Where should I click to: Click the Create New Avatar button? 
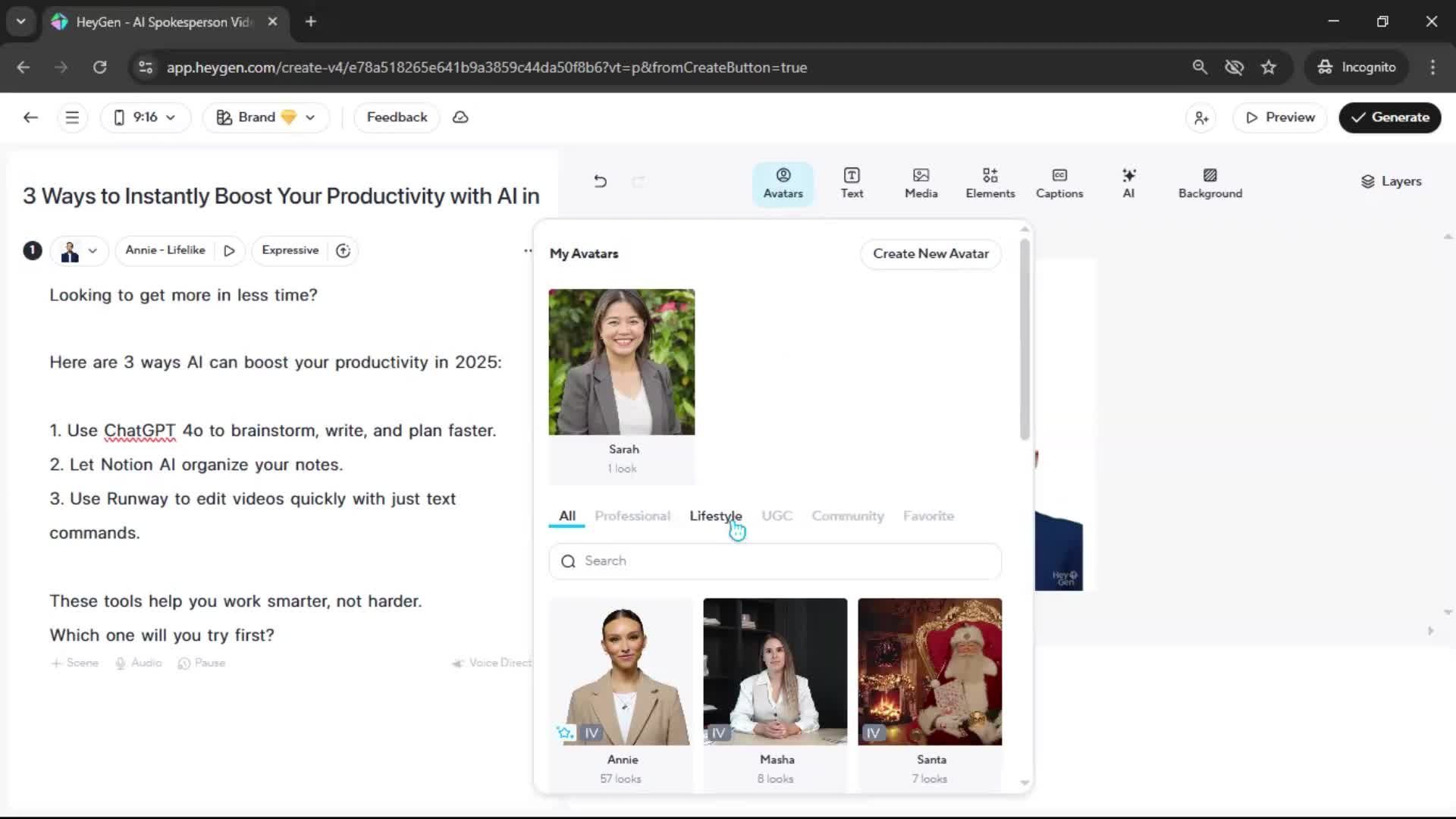click(x=930, y=254)
